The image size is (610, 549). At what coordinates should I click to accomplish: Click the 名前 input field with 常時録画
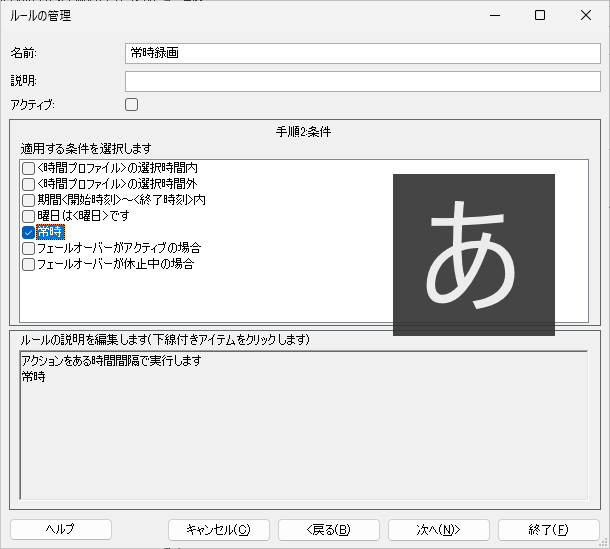[x=363, y=53]
